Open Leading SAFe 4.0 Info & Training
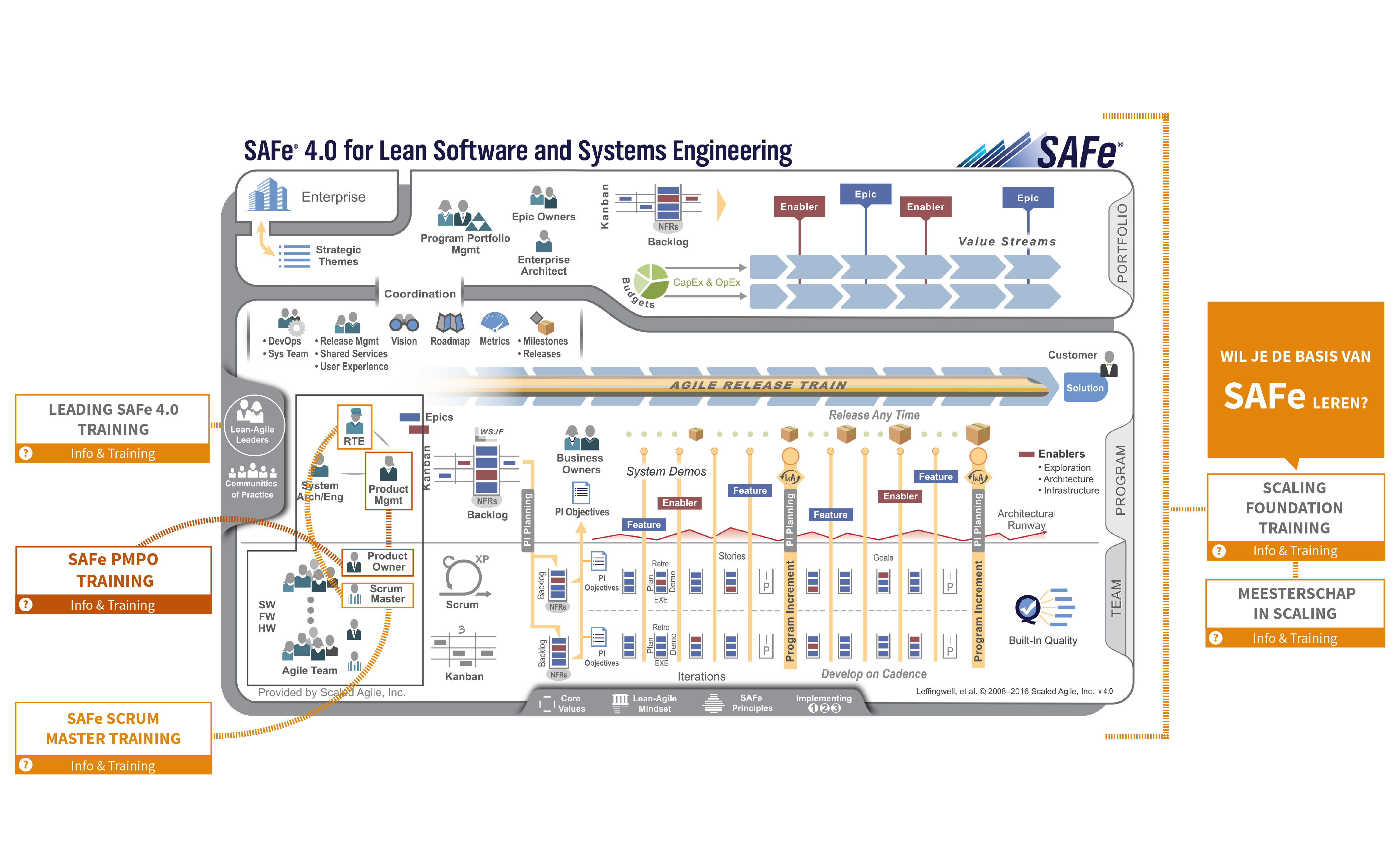The image size is (1400, 845). [x=113, y=454]
